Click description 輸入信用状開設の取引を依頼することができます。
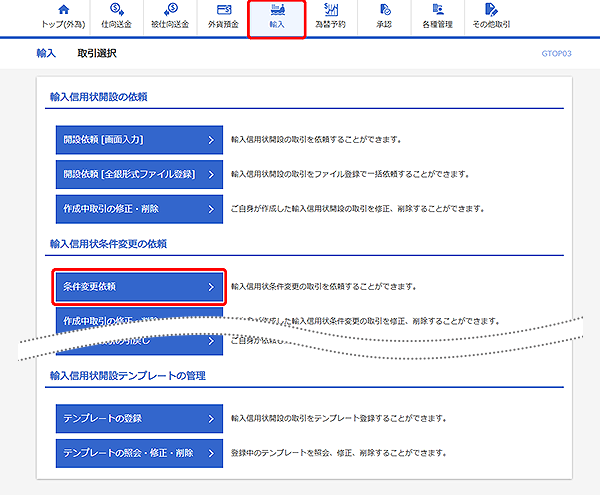600x495 pixels. (x=316, y=140)
